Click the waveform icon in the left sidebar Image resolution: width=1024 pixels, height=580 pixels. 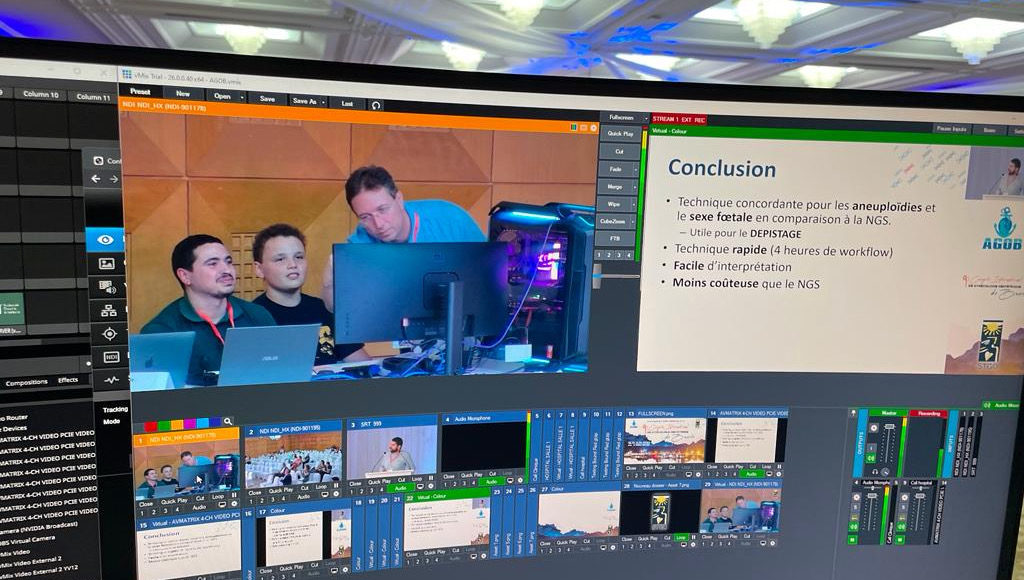(110, 380)
